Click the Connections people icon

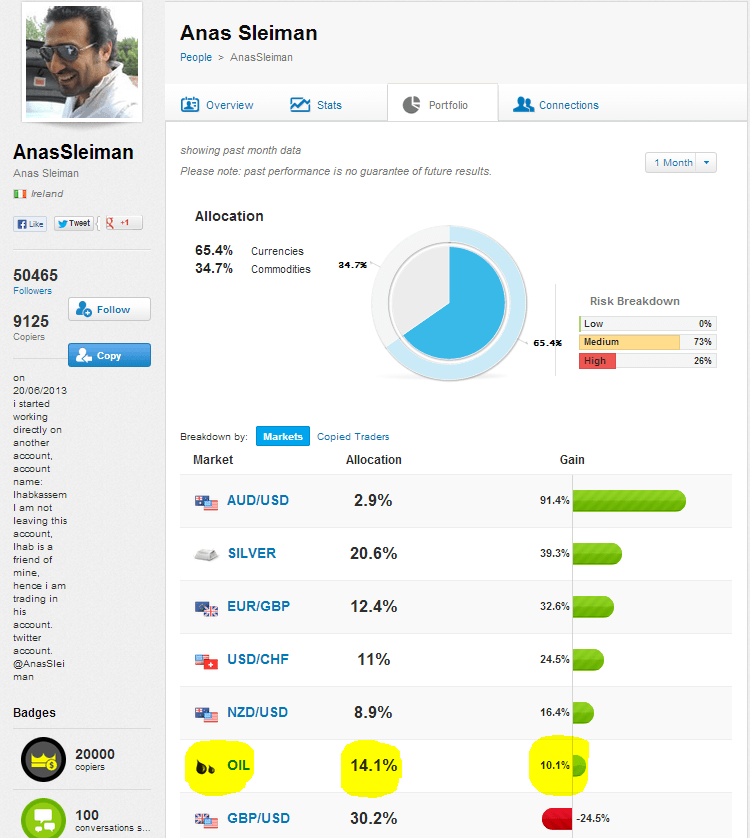523,104
